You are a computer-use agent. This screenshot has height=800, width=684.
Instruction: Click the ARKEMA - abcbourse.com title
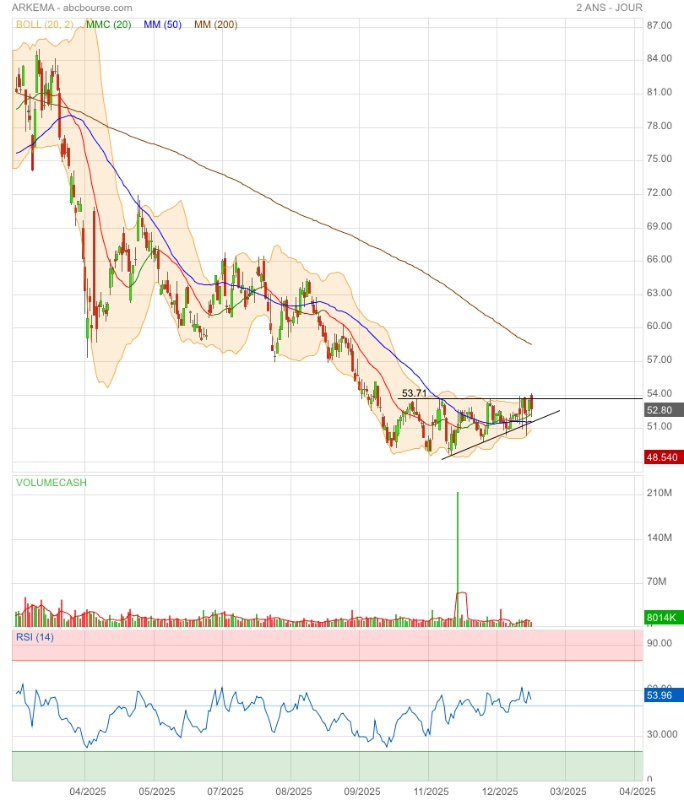coord(72,8)
